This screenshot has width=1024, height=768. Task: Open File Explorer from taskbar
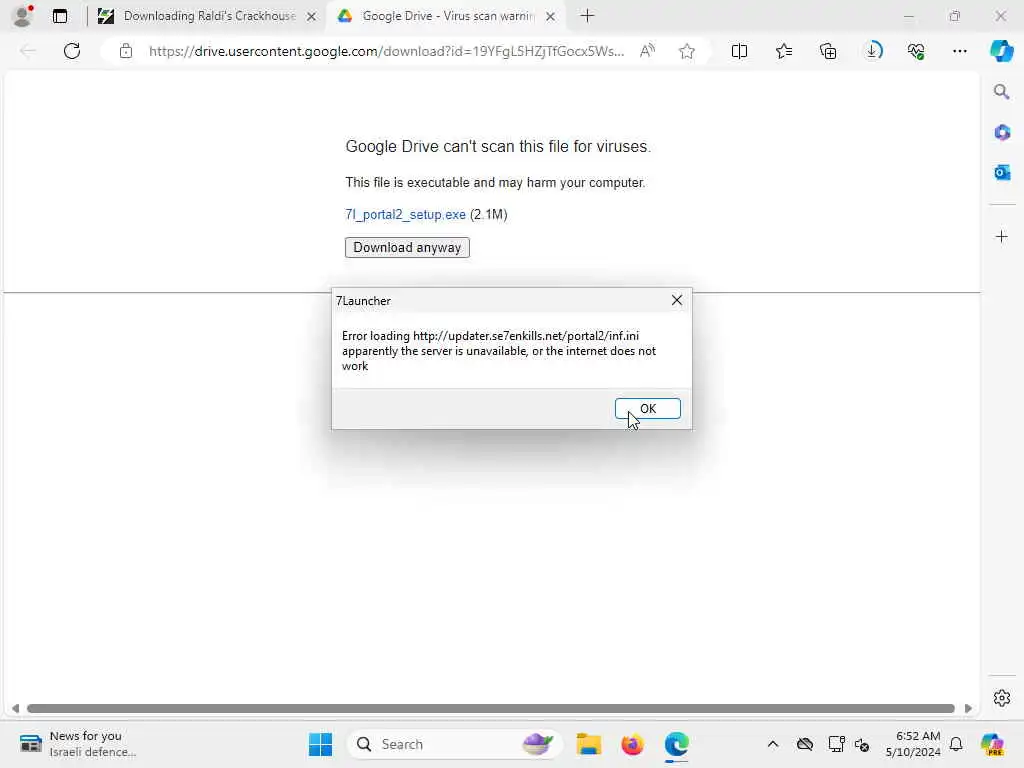pyautogui.click(x=588, y=744)
